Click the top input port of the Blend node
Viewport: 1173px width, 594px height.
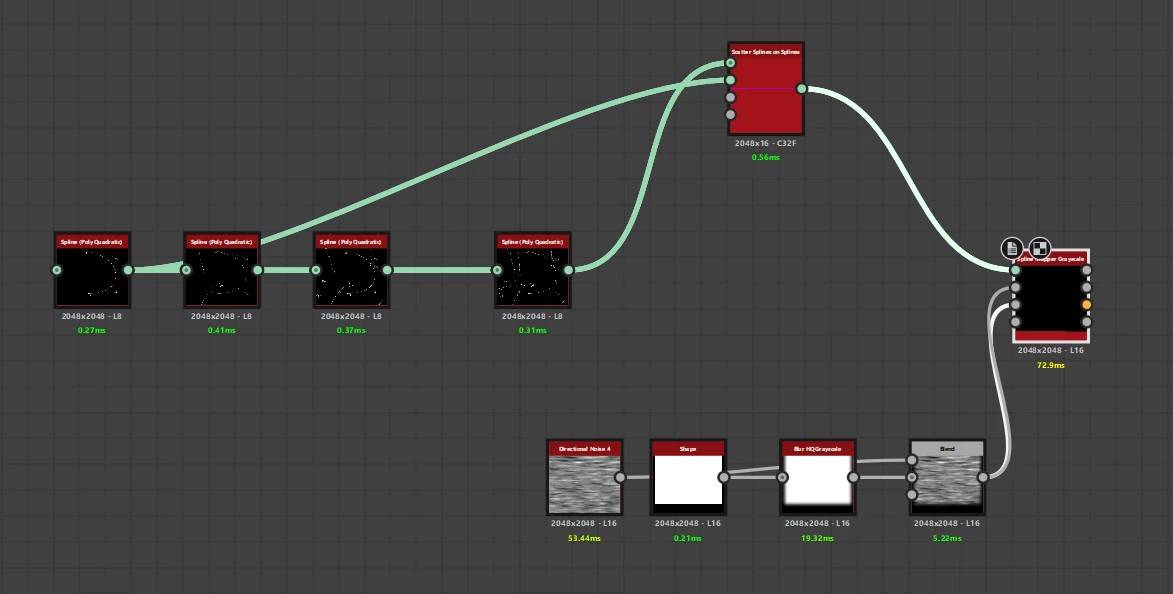[x=912, y=460]
